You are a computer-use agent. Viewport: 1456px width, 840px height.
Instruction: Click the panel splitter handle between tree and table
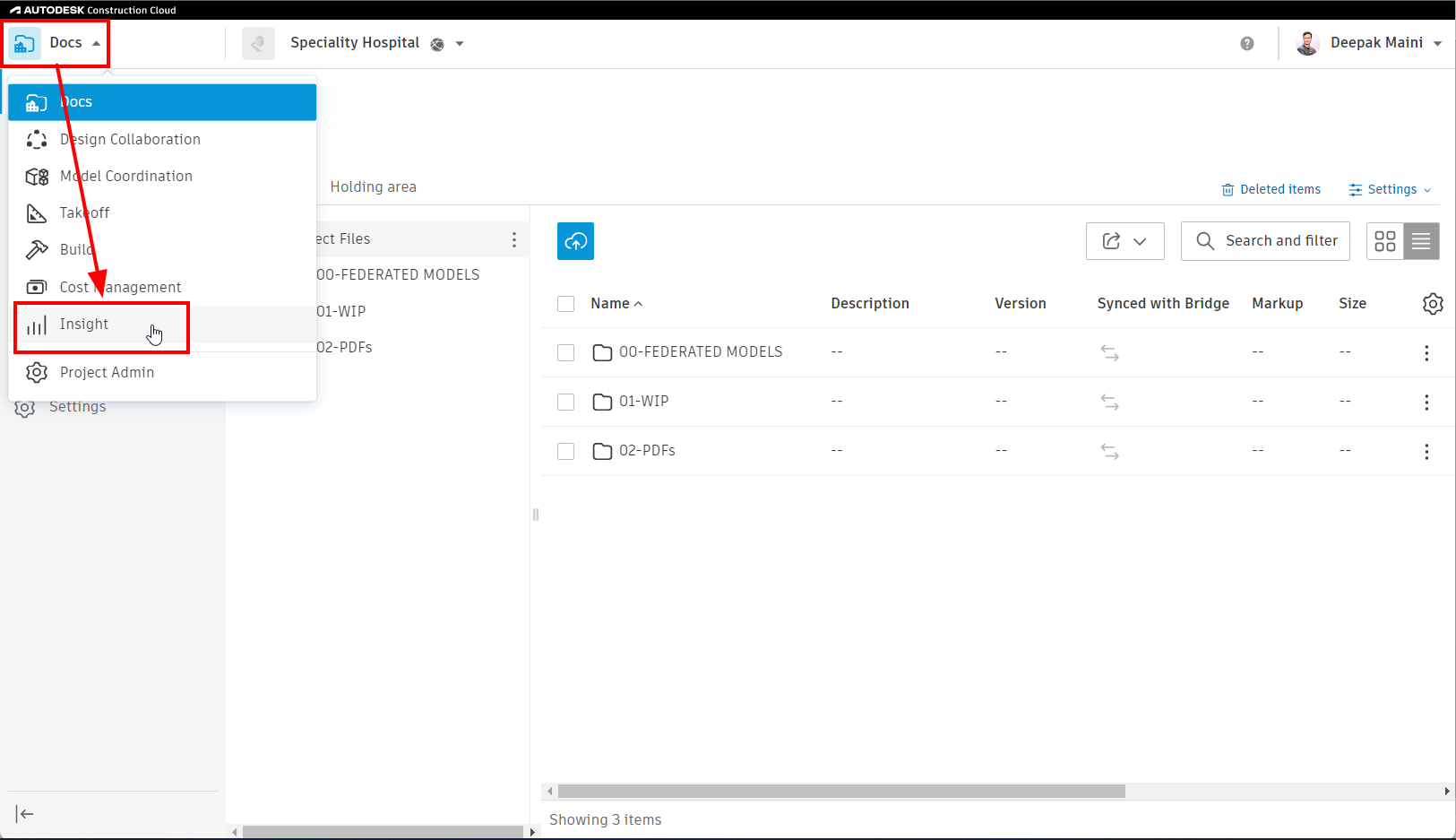536,515
